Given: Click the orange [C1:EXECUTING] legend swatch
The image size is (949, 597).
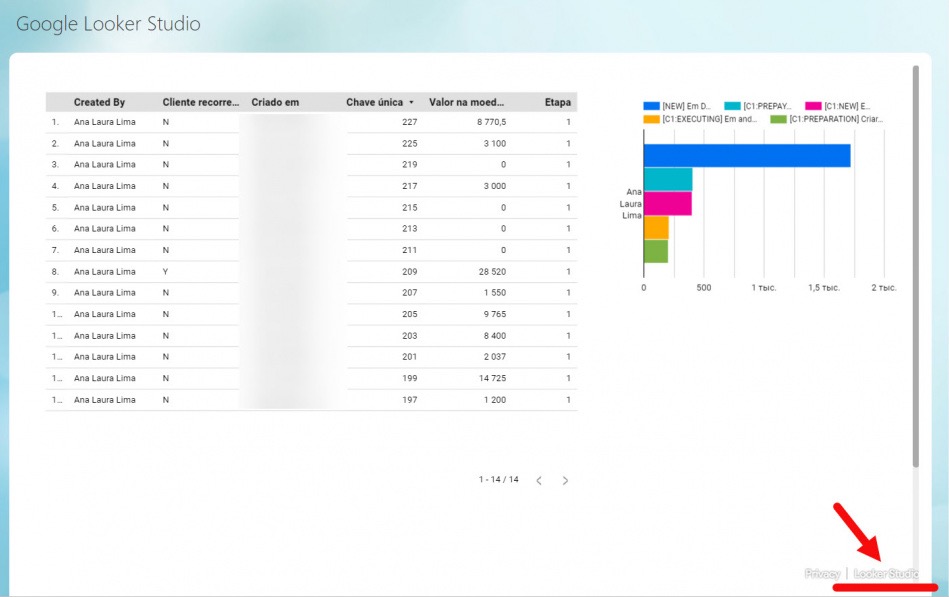Looking at the screenshot, I should pos(651,119).
